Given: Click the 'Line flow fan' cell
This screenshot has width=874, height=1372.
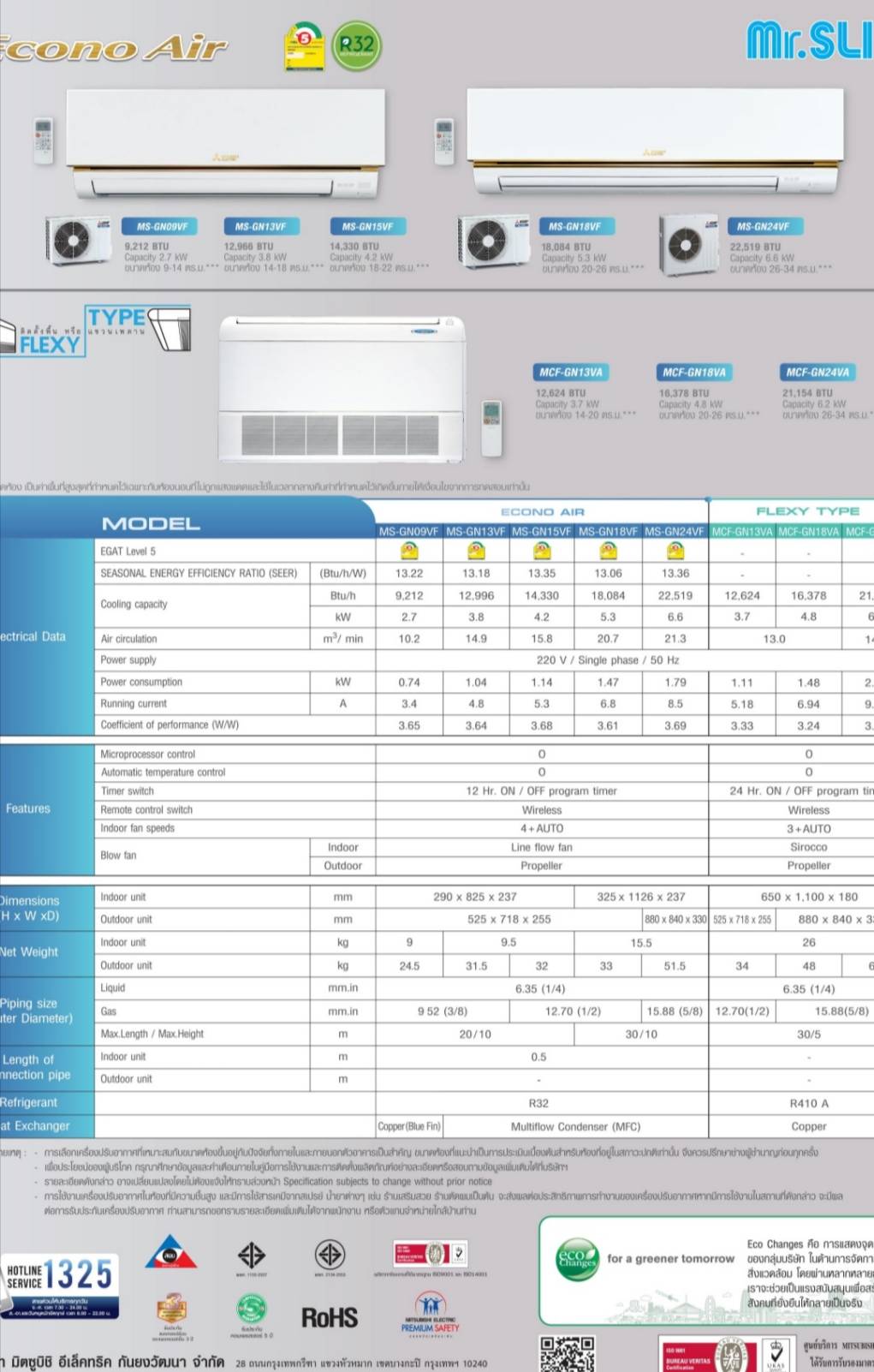Looking at the screenshot, I should click(542, 847).
